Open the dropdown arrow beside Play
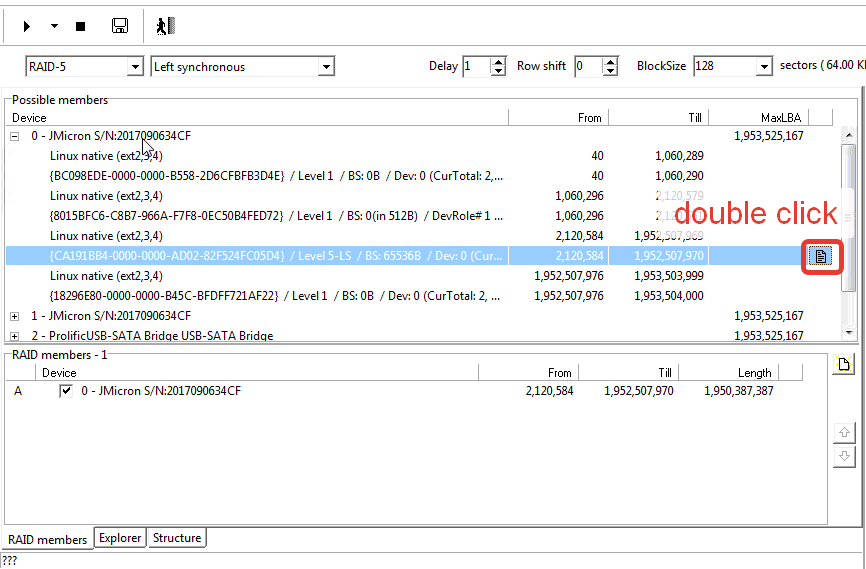 coord(54,25)
